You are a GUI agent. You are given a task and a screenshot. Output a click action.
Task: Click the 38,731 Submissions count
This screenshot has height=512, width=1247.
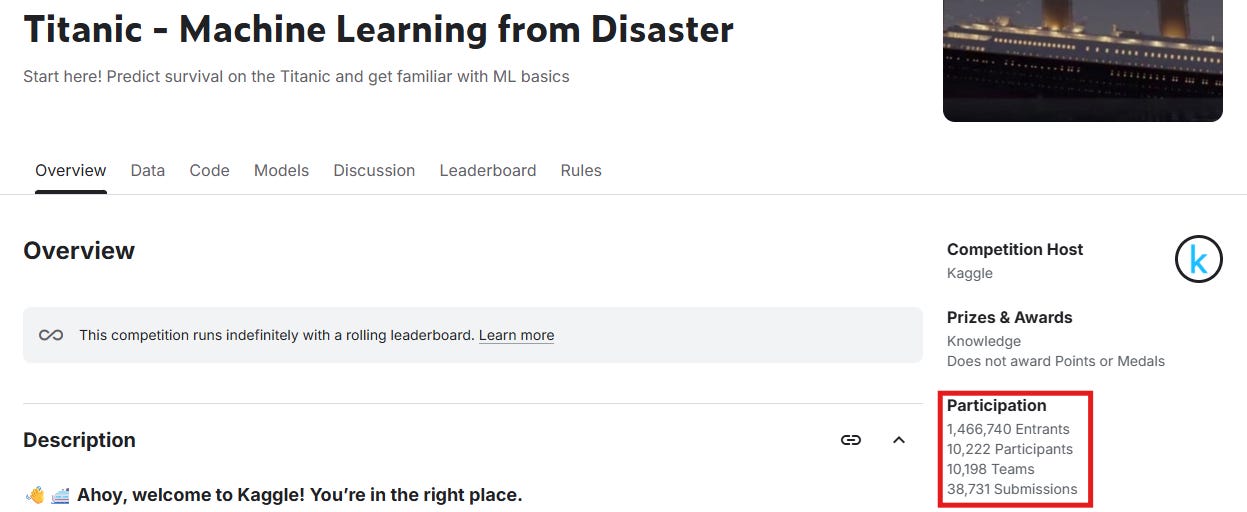(1012, 489)
